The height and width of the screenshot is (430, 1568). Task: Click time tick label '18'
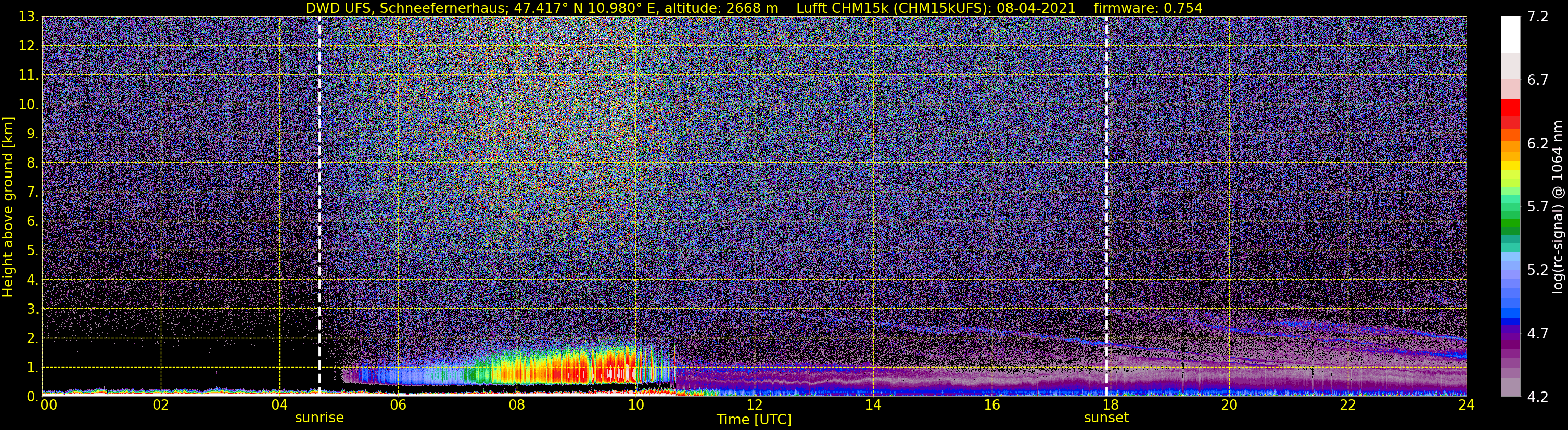pyautogui.click(x=1110, y=405)
